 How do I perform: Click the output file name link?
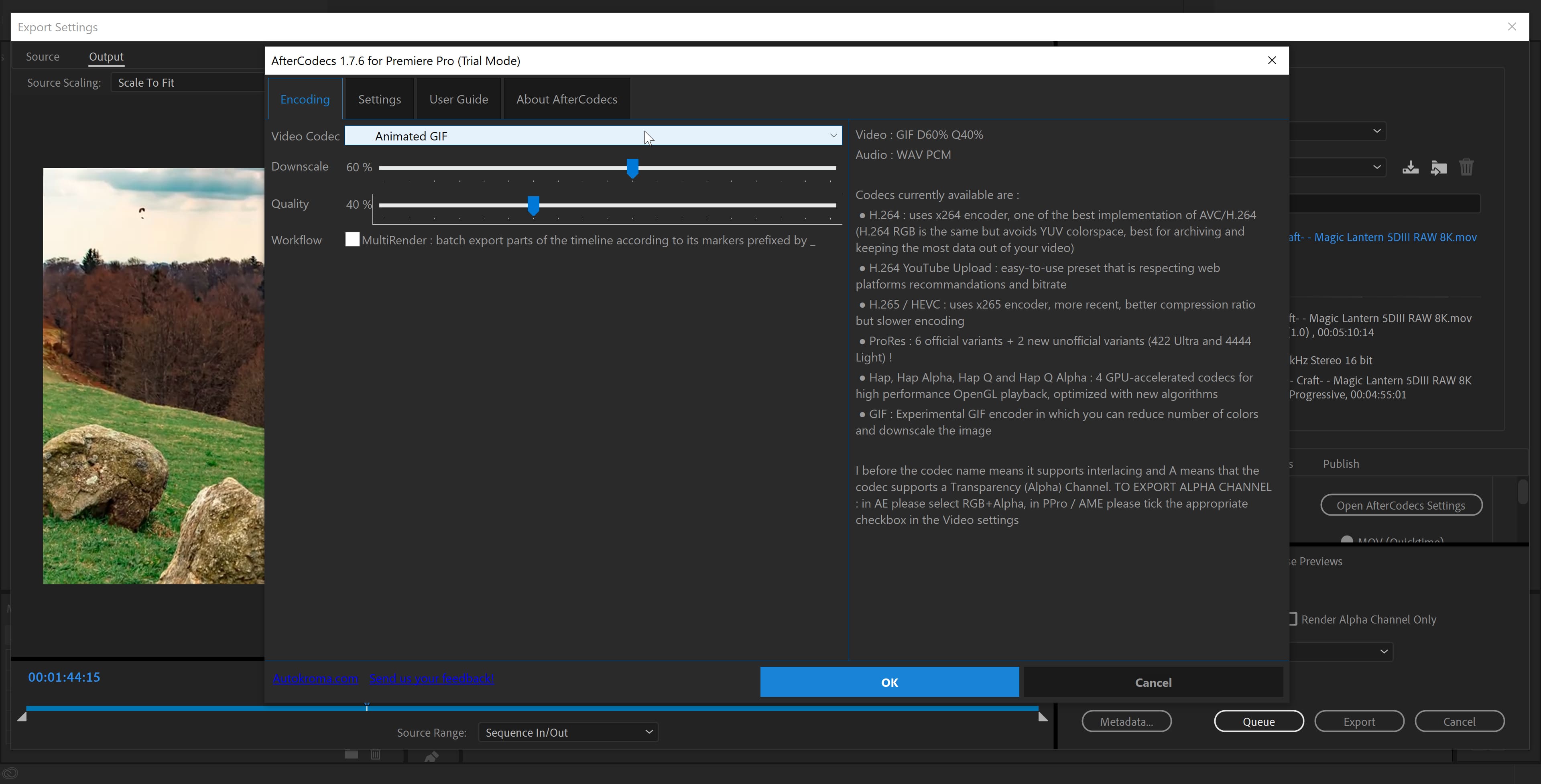(x=1382, y=238)
